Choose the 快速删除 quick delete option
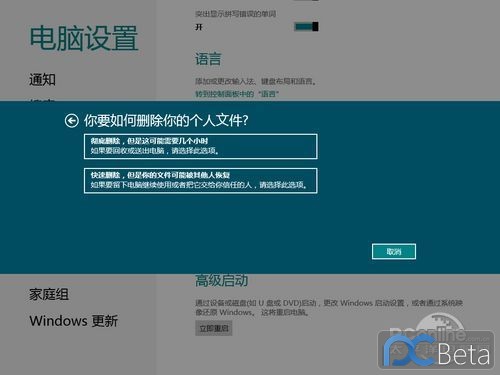This screenshot has height=375, width=500. pyautogui.click(x=200, y=181)
